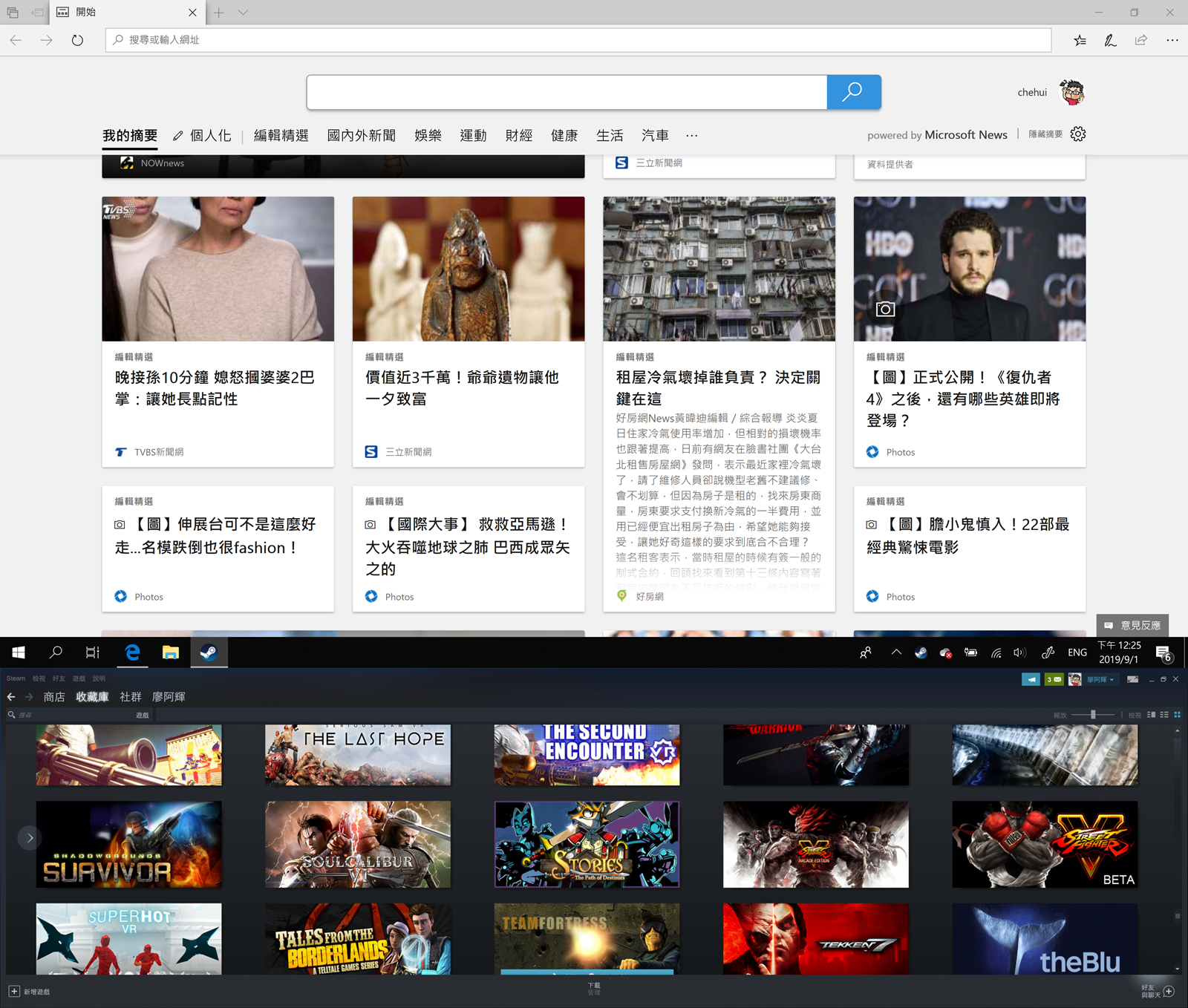This screenshot has width=1188, height=1008.
Task: Enter Steam Big Picture mode
Action: coord(1132,679)
